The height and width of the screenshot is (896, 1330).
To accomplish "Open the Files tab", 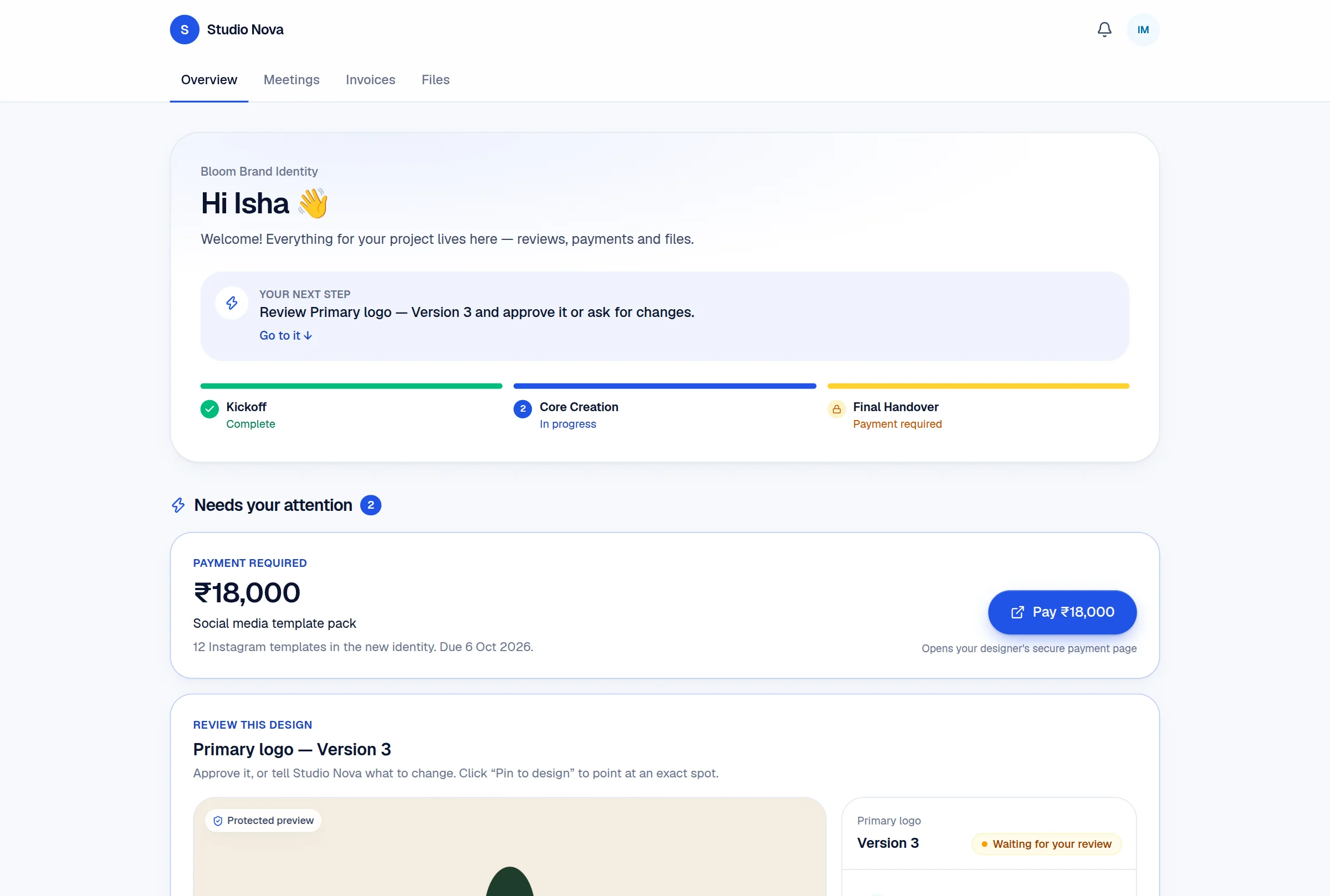I will (436, 80).
